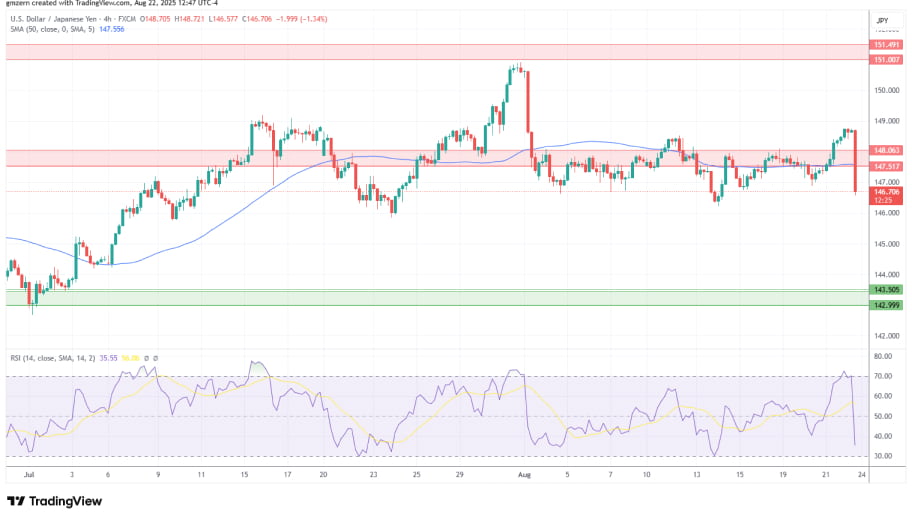Screen dimensions: 912x513
Task: Click the 142.000 price axis value
Action: (x=886, y=336)
